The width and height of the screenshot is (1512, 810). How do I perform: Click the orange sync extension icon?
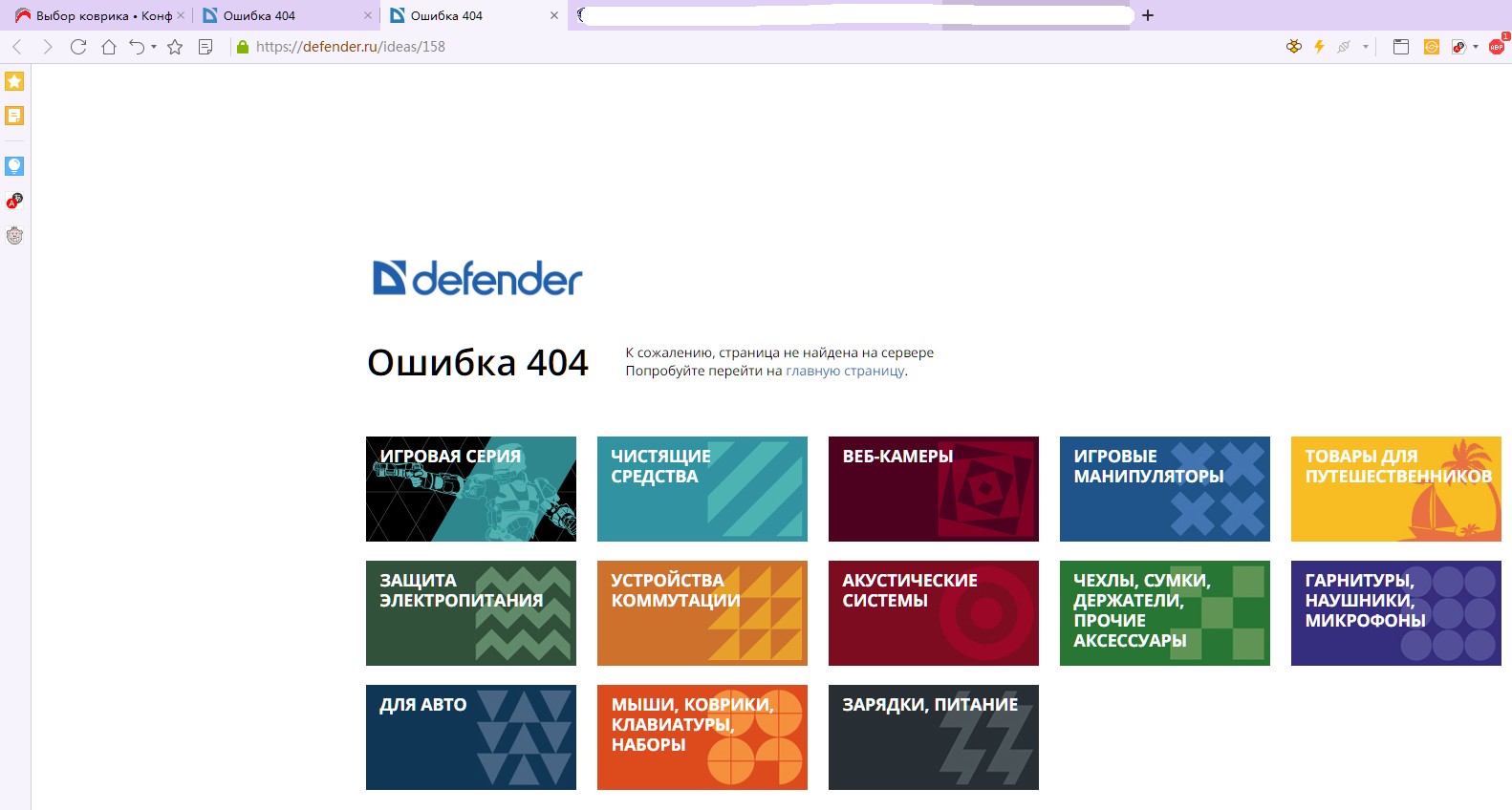click(1432, 46)
